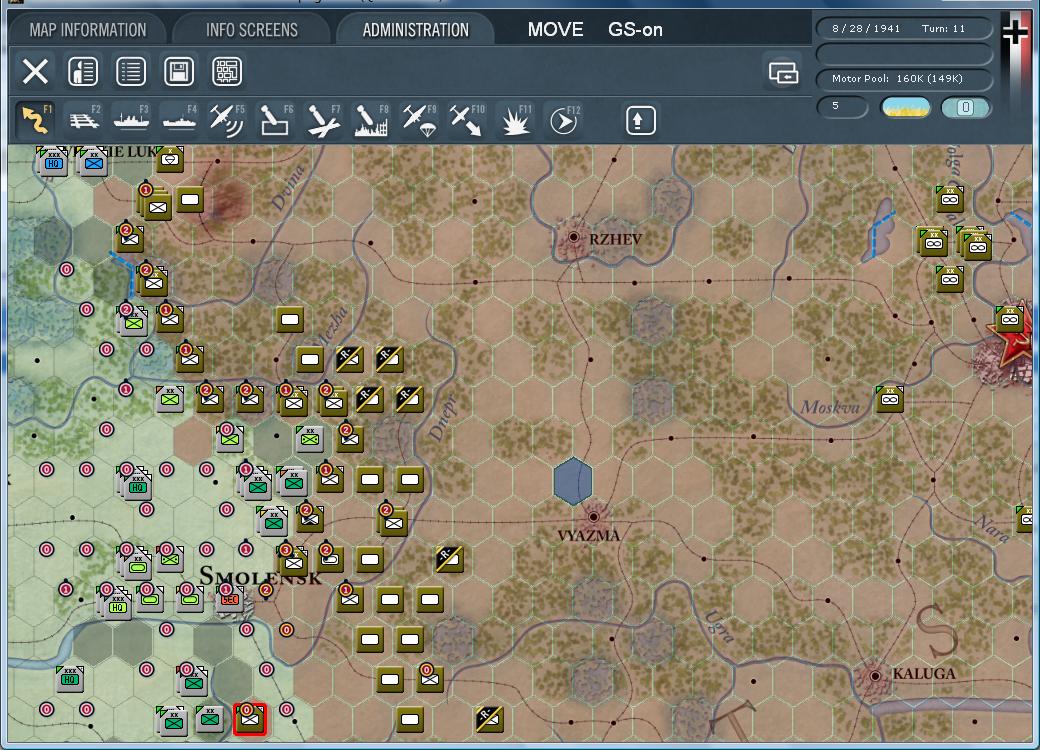
Task: Click the X quit button in toolbar
Action: 35,72
